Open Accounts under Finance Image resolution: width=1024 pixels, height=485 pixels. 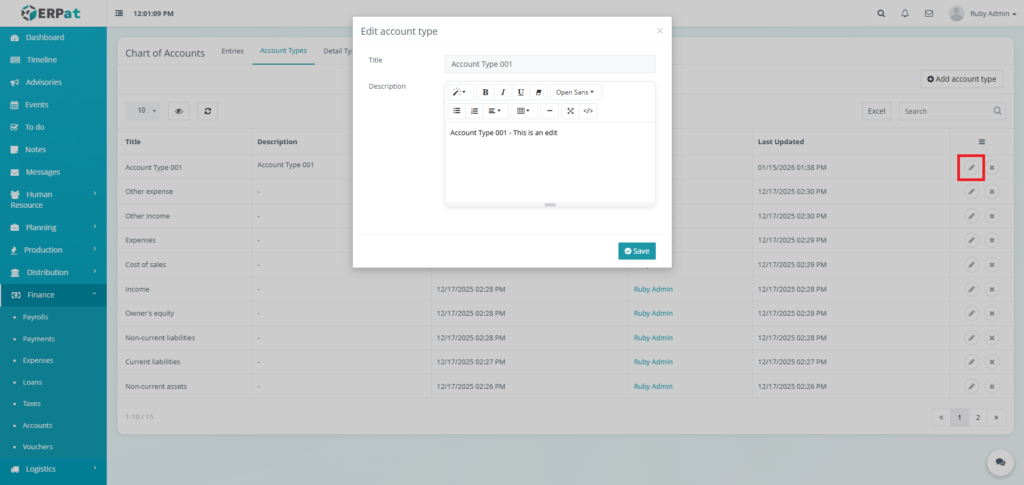coord(37,425)
